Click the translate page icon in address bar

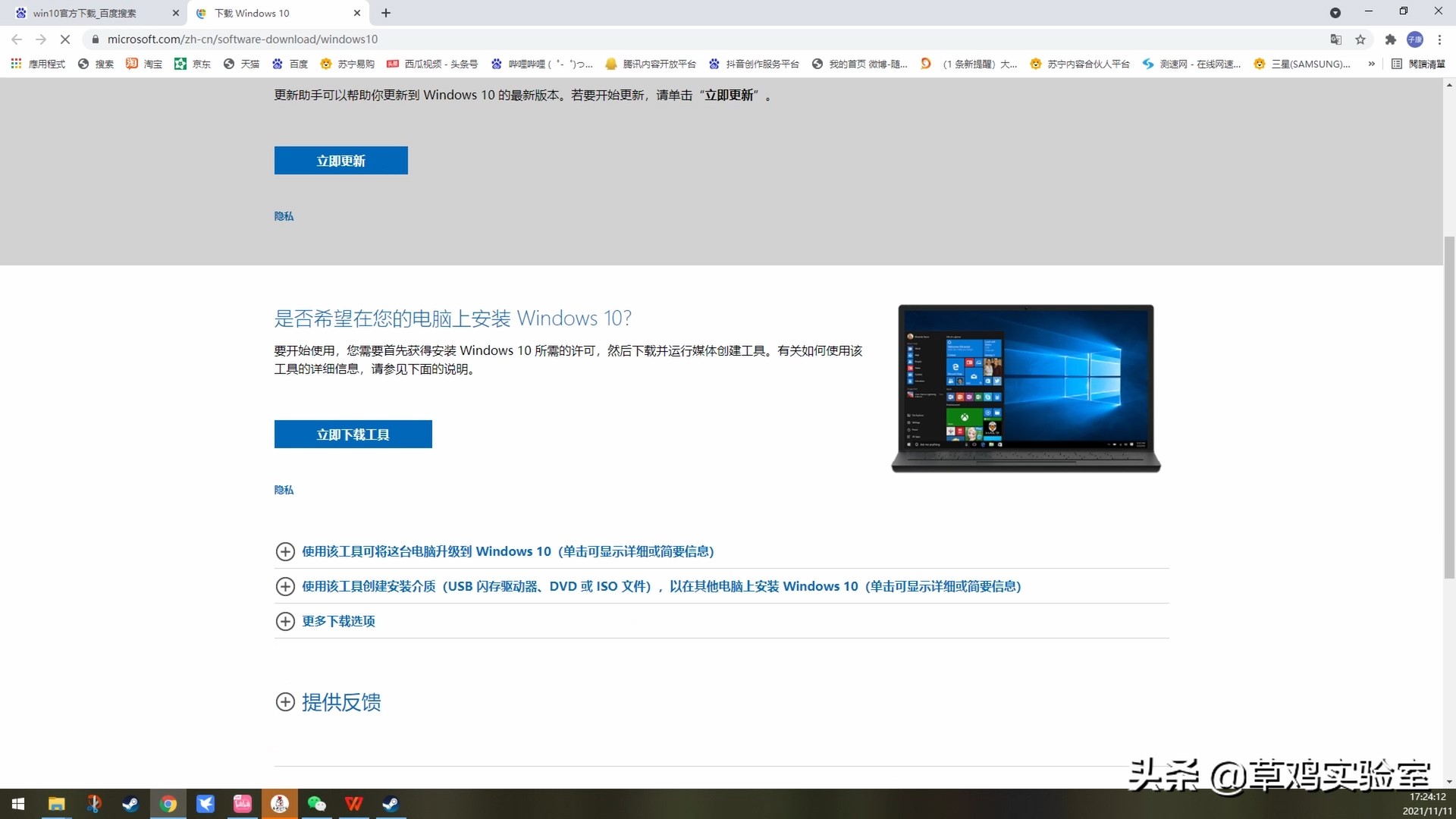pos(1336,39)
